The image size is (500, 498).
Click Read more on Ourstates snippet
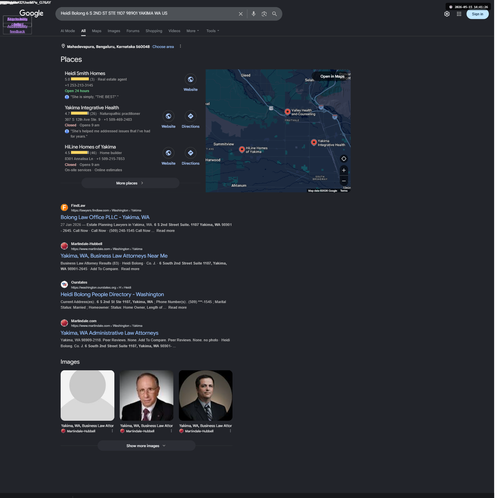177,308
